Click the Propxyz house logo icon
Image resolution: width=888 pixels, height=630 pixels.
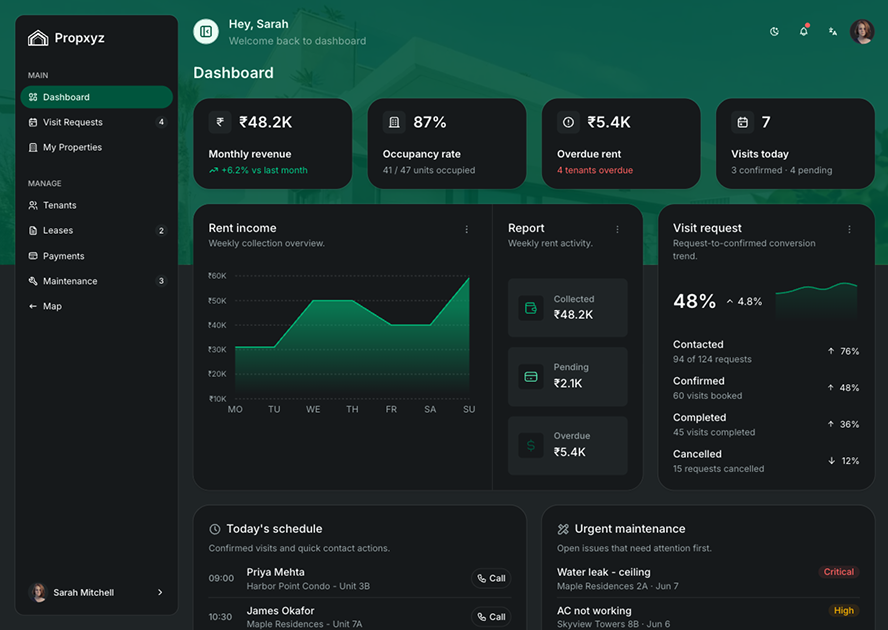tap(38, 38)
